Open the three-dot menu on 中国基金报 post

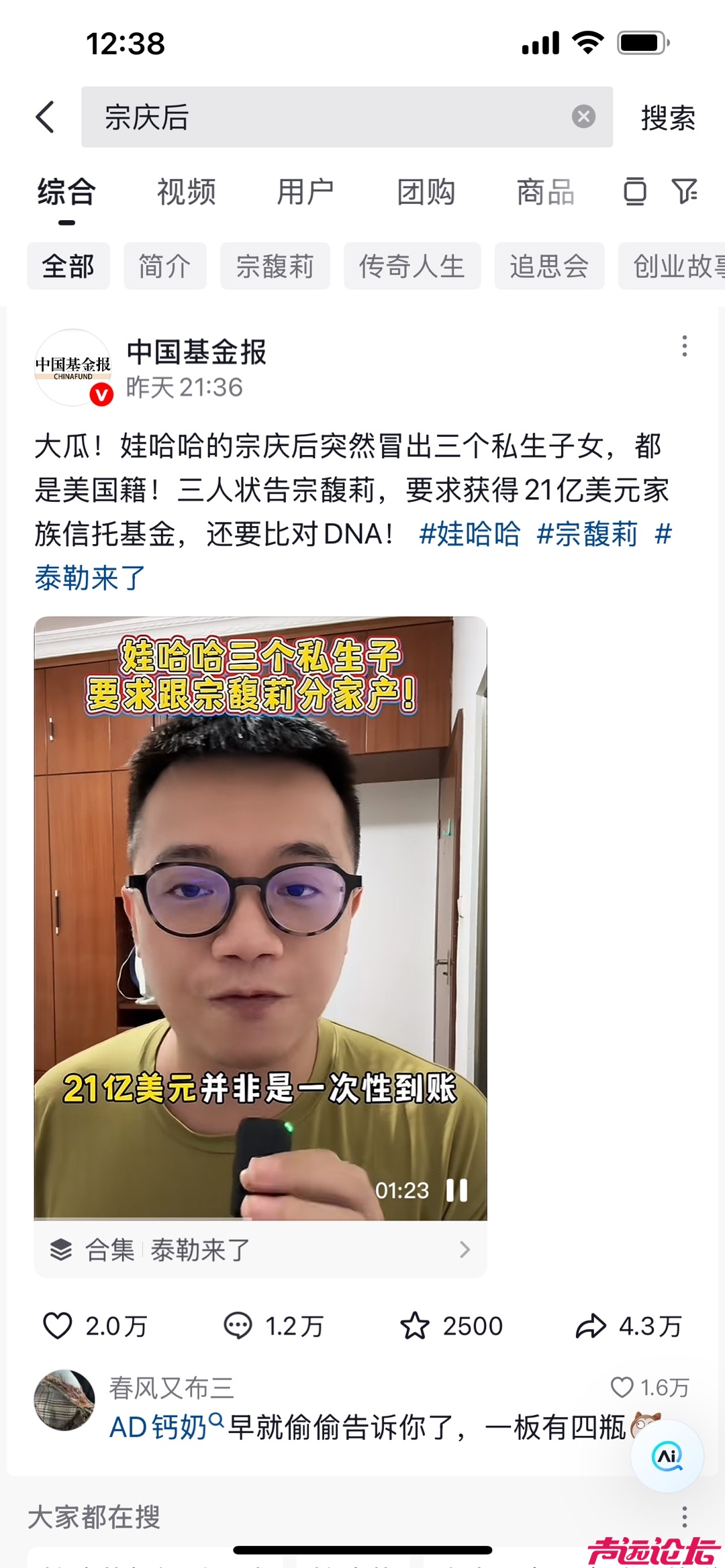point(684,346)
